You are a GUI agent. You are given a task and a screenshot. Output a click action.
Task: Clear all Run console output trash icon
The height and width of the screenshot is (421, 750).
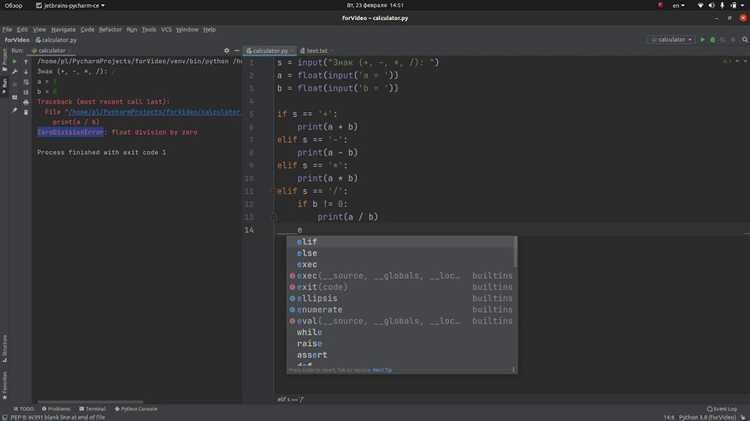click(x=26, y=112)
